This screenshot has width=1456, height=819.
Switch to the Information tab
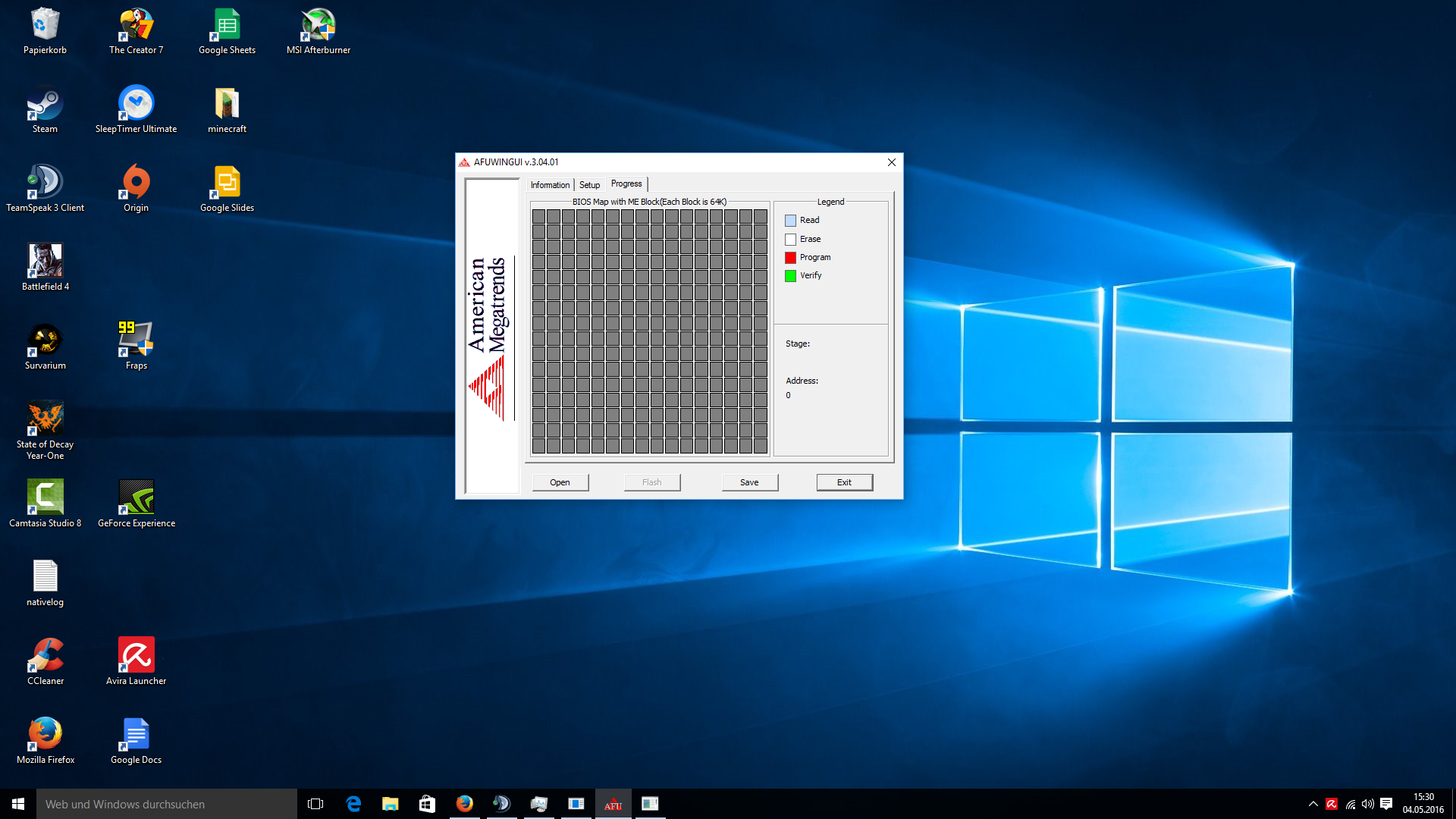click(x=550, y=185)
